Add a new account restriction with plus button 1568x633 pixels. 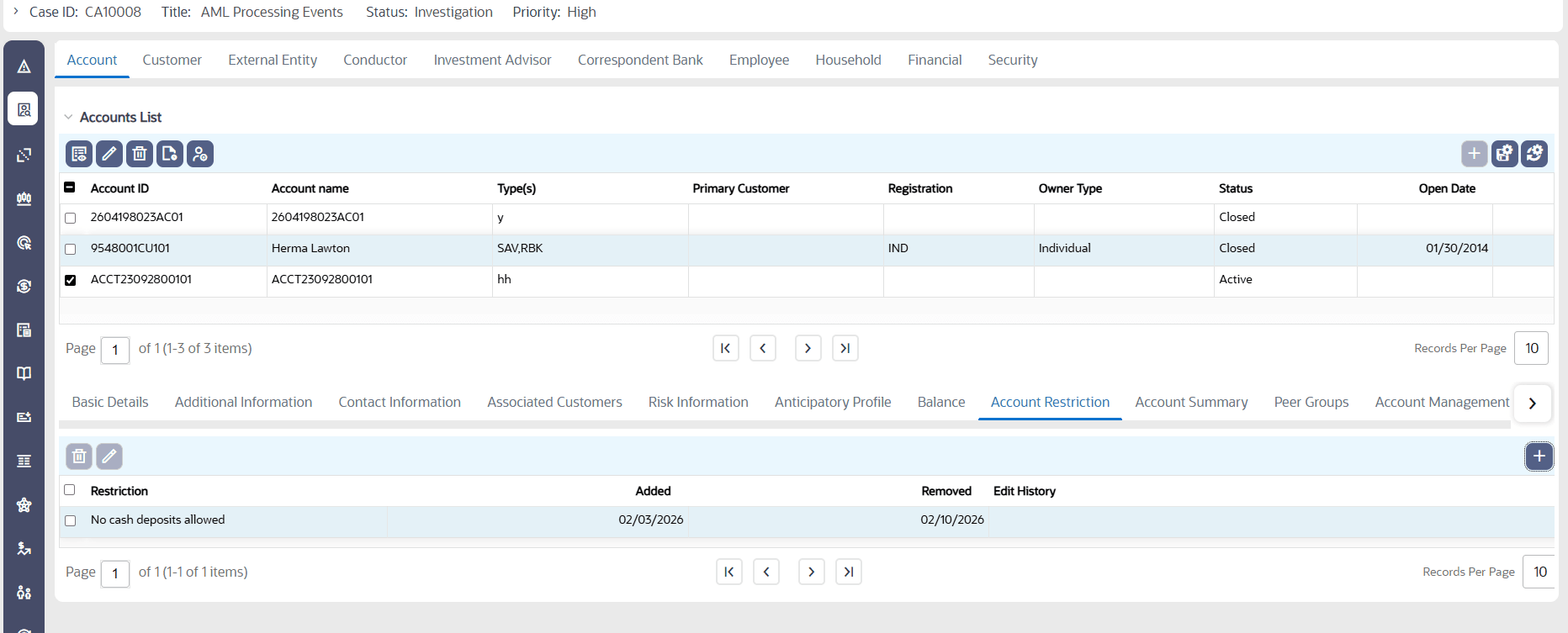tap(1539, 456)
